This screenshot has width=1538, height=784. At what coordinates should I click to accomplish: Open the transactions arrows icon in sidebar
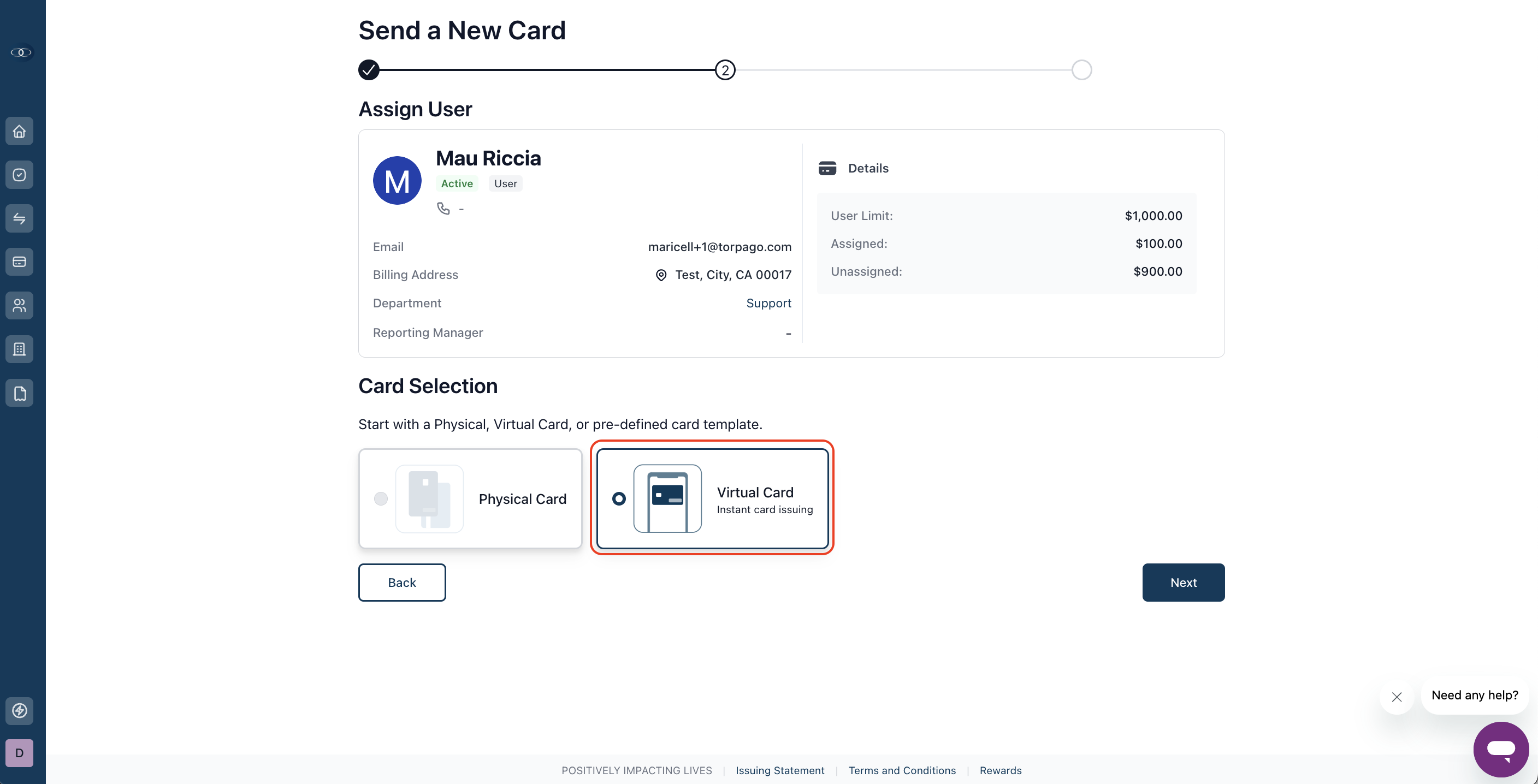click(x=19, y=218)
